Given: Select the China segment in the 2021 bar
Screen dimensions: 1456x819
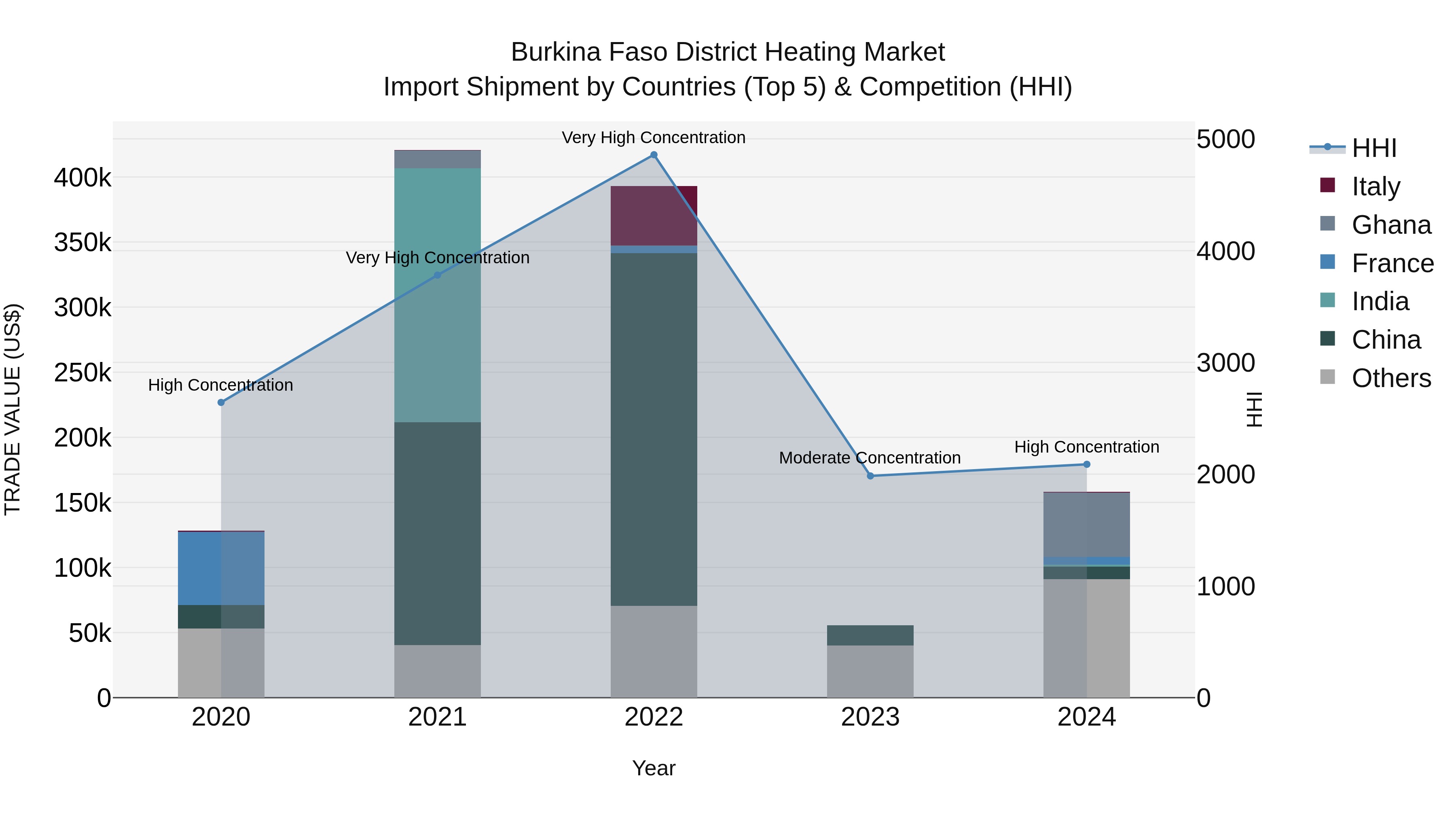Looking at the screenshot, I should coord(438,533).
